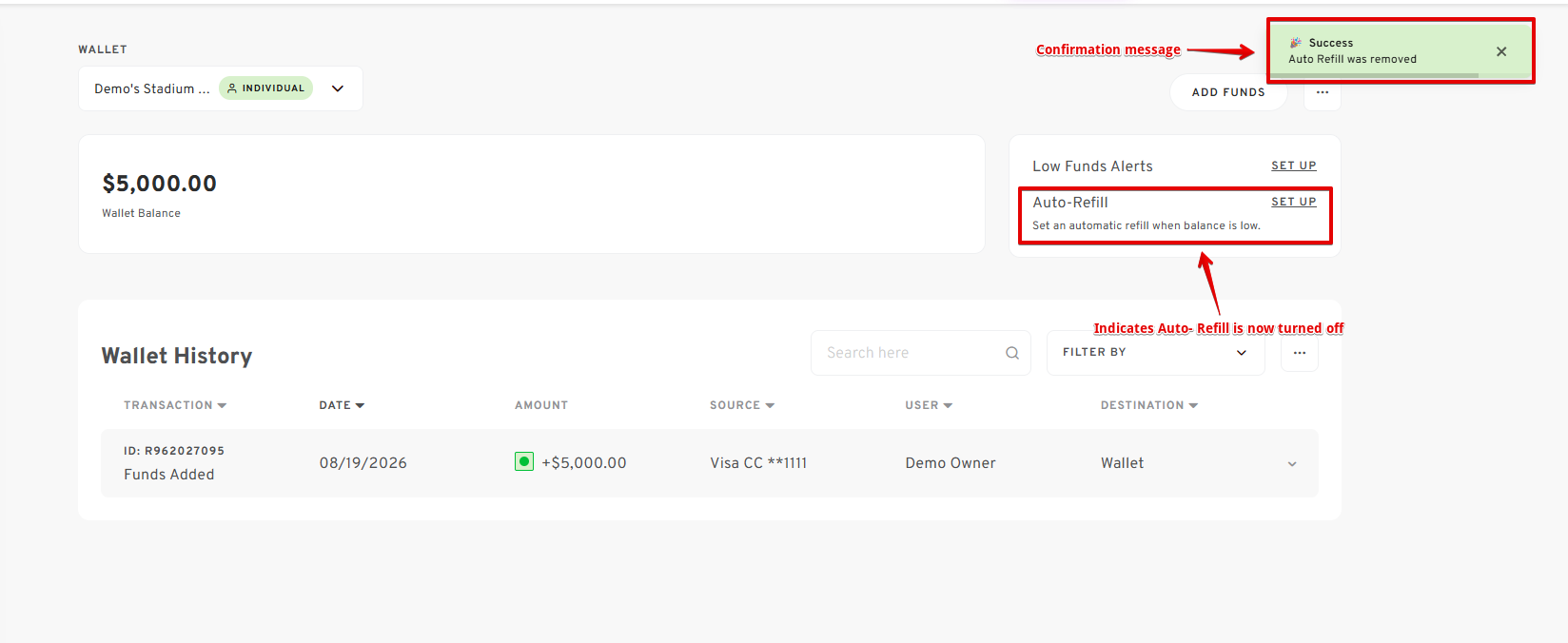Sort by Transaction column arrow
Screen dimensions: 1568x643
[x=222, y=405]
